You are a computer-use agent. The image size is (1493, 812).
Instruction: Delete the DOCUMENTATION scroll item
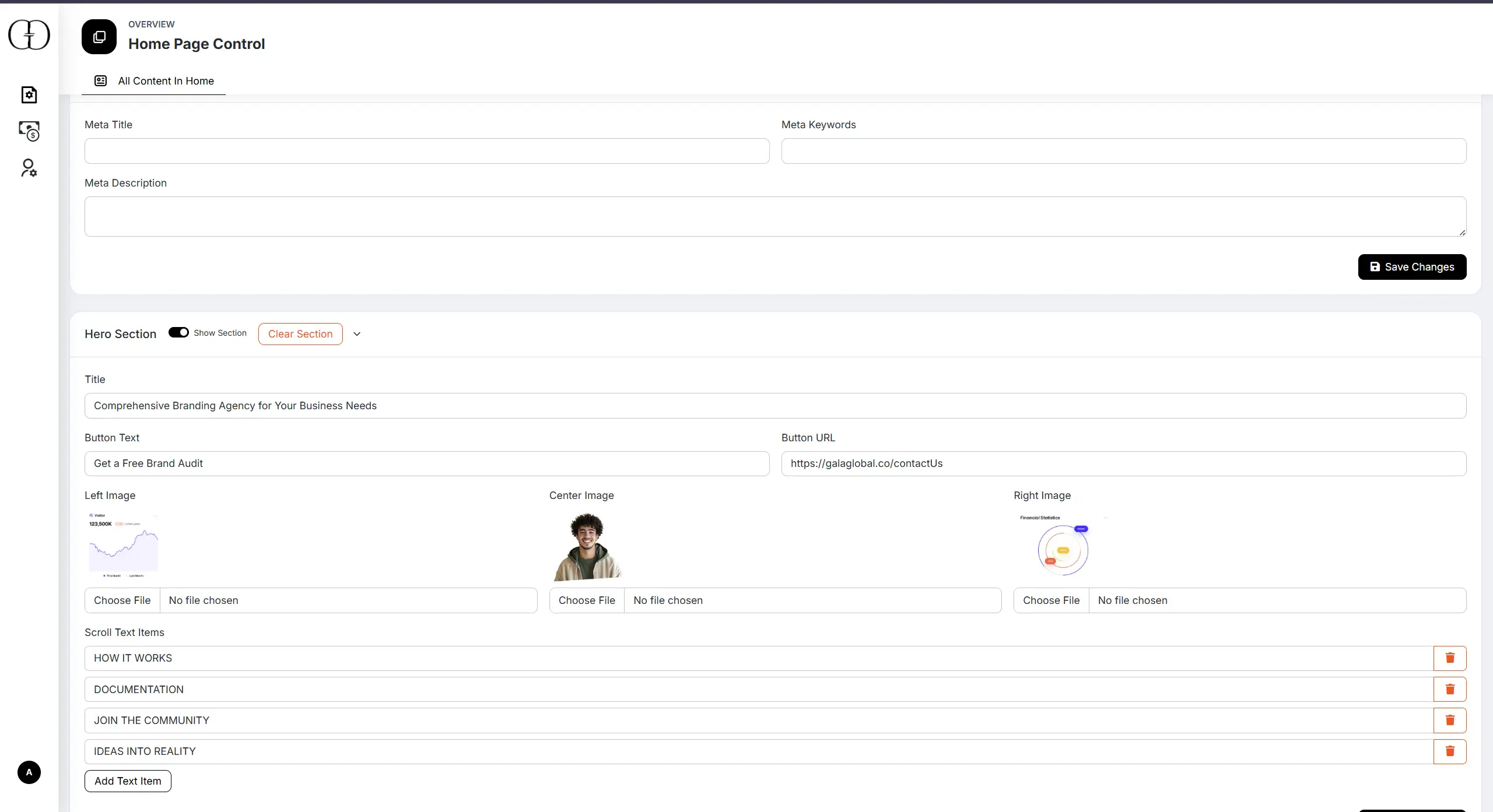[x=1450, y=690]
